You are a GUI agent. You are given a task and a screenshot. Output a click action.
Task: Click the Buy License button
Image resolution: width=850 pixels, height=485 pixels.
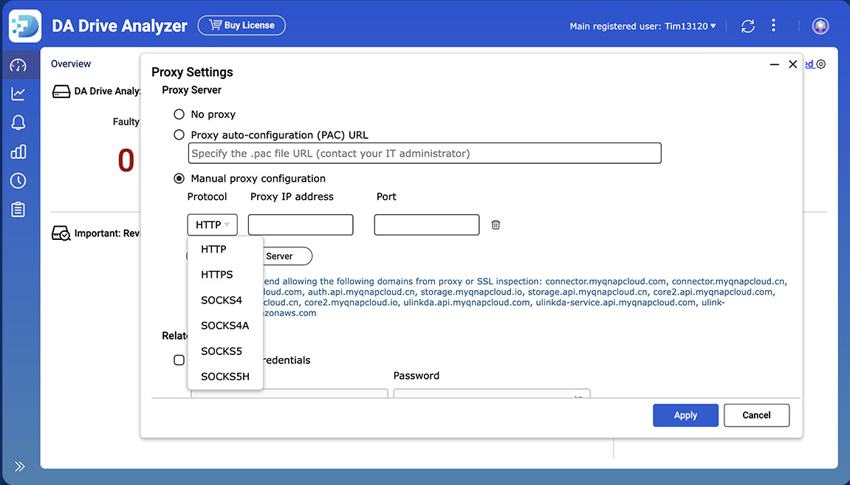[242, 25]
